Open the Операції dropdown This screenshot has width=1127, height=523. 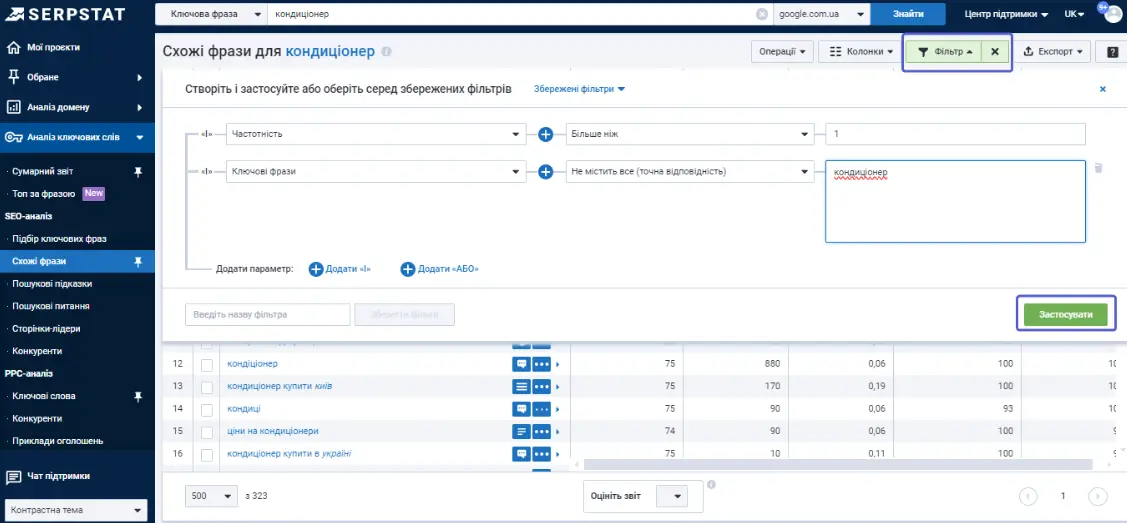[x=782, y=52]
